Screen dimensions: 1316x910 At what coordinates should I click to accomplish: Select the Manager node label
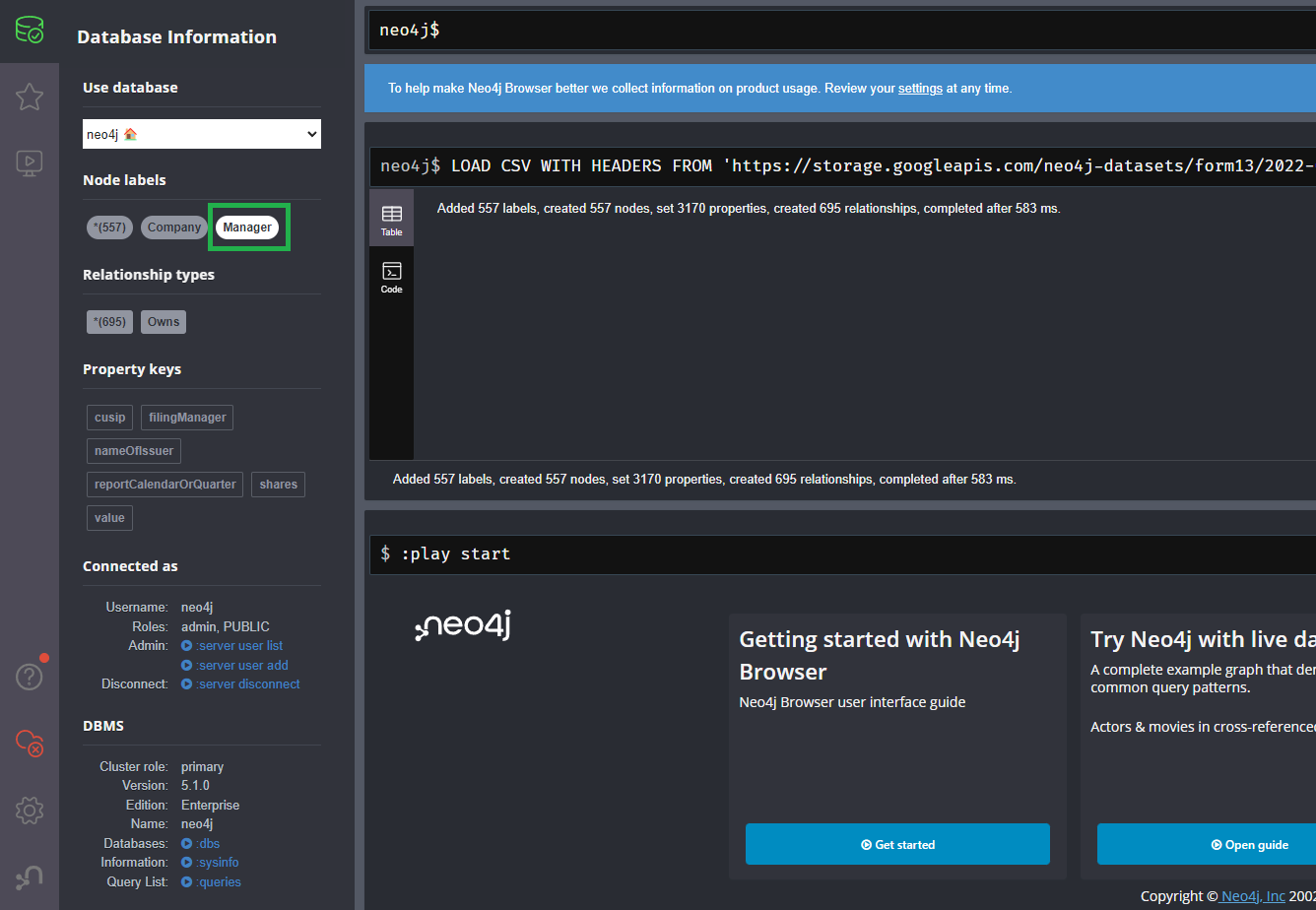click(x=248, y=227)
